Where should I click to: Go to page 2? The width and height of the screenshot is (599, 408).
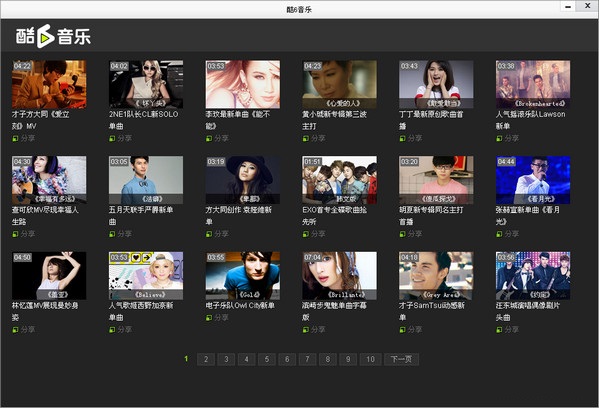pos(206,359)
